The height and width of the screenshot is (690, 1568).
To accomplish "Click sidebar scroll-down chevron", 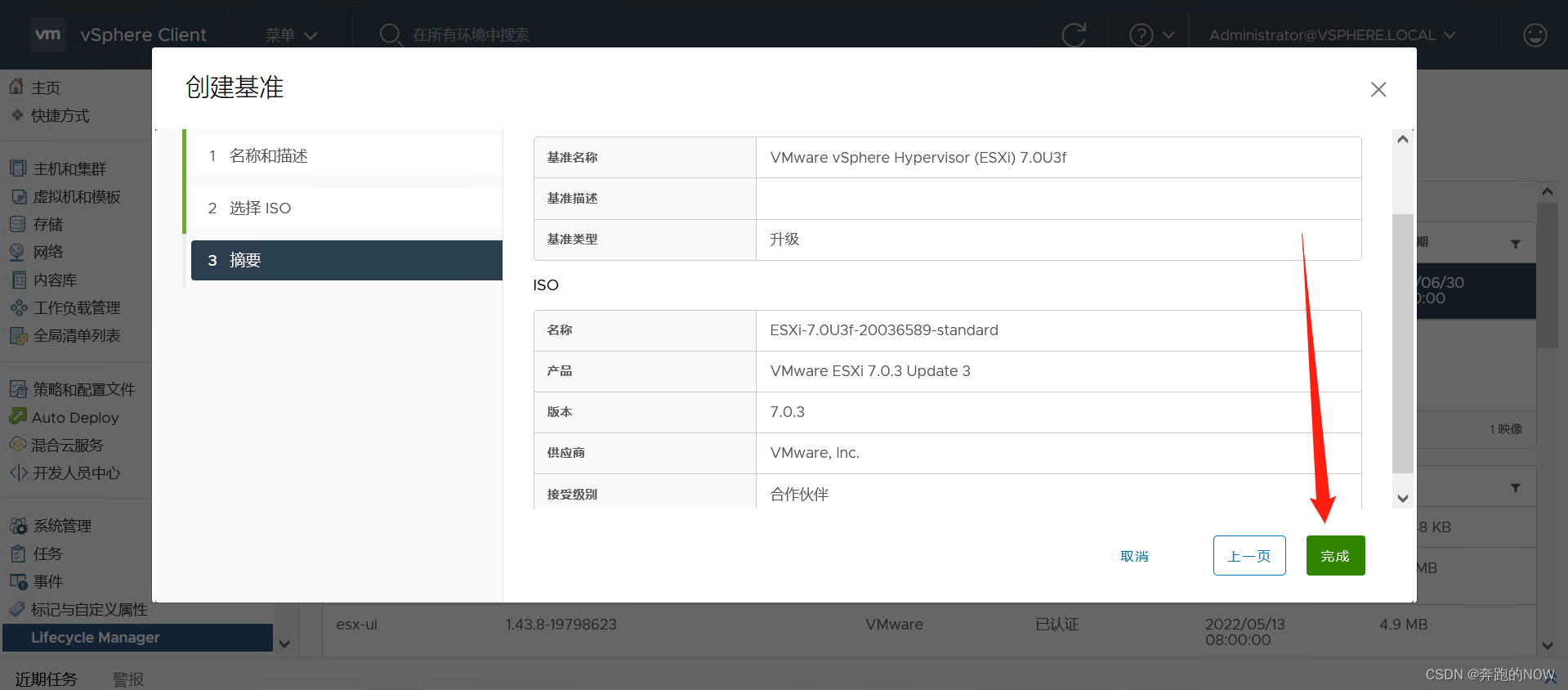I will point(284,644).
